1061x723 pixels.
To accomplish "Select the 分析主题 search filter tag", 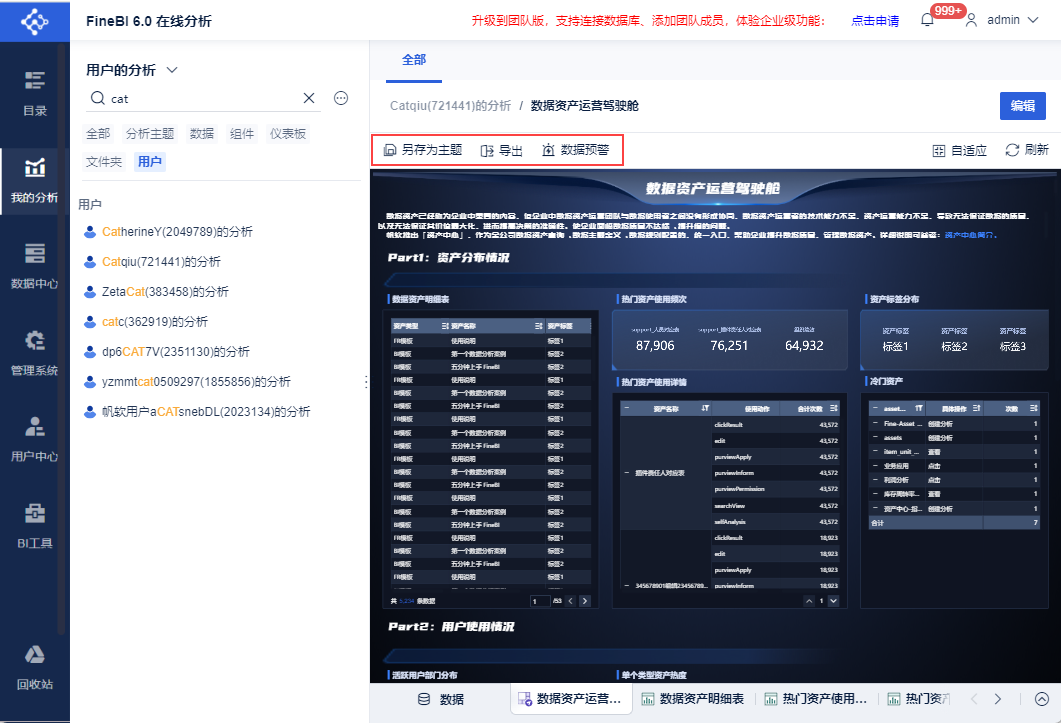I will [150, 134].
